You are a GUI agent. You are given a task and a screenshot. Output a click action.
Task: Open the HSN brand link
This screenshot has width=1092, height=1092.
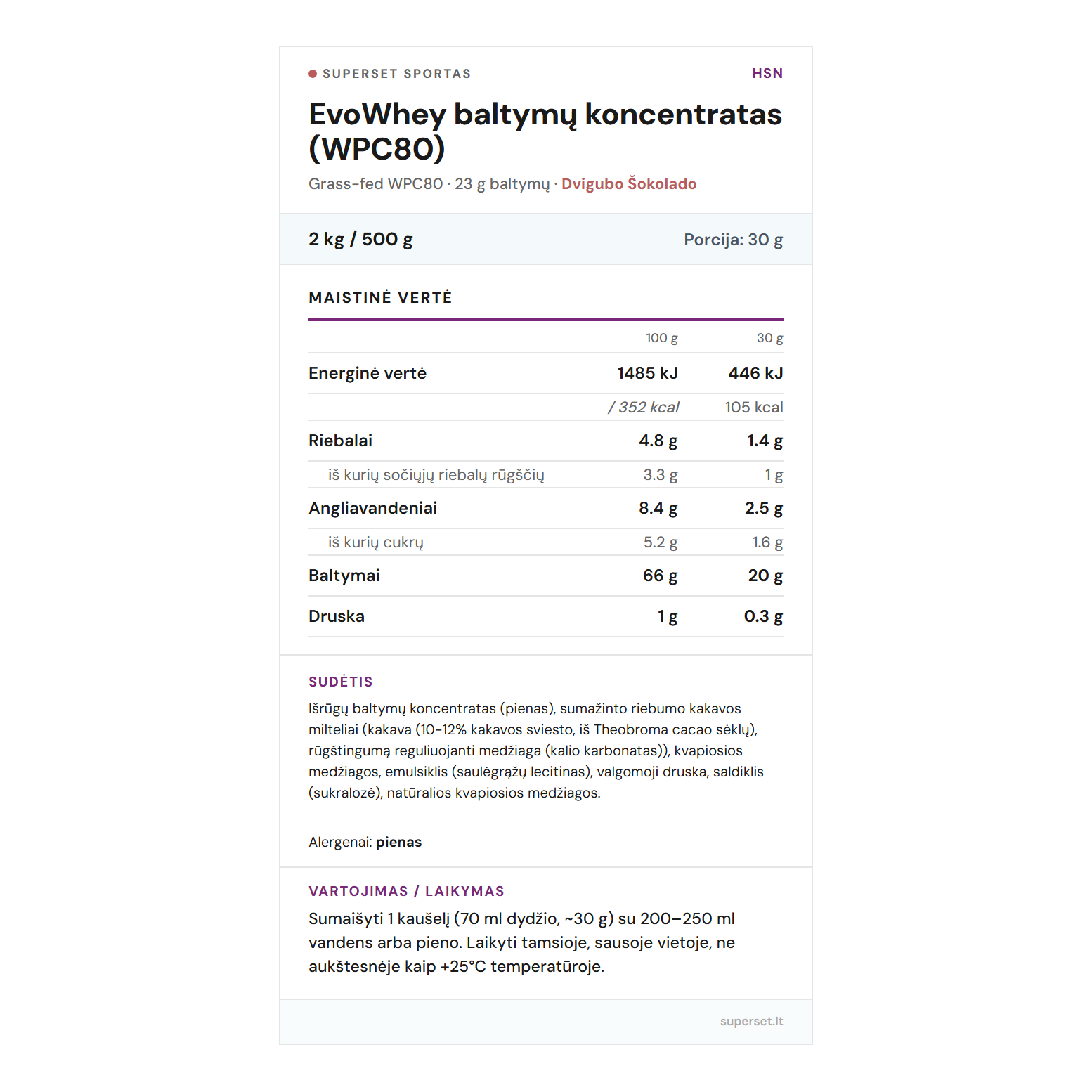click(x=767, y=73)
